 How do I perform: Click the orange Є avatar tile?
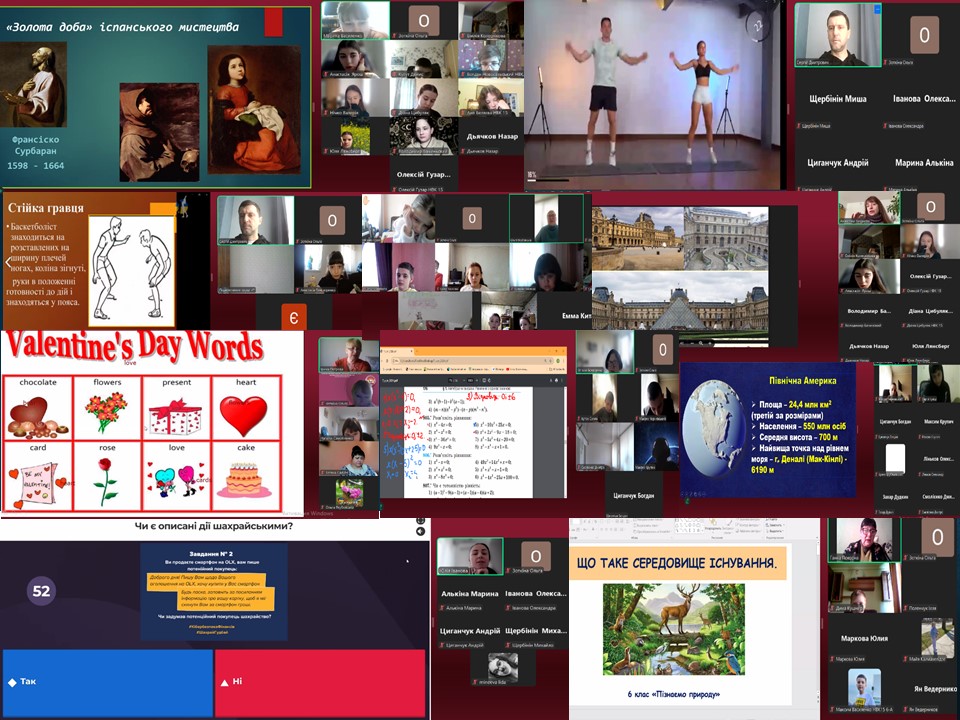293,317
